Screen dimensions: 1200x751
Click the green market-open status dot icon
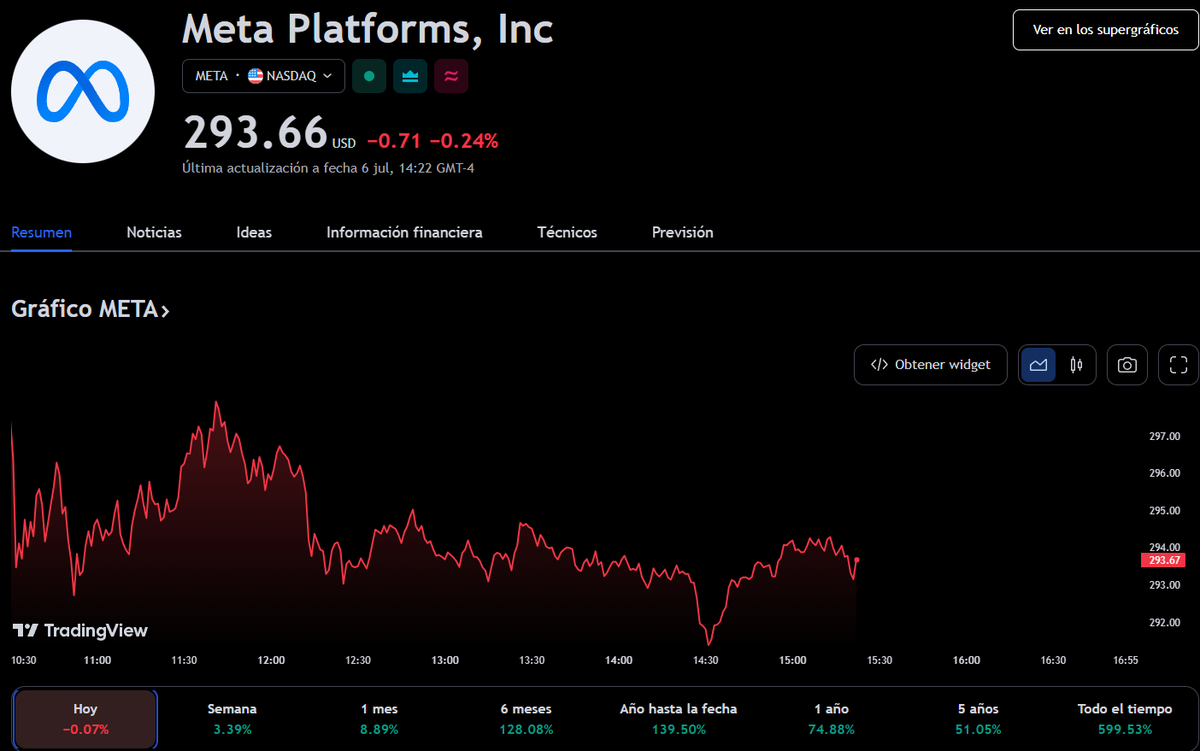[369, 76]
